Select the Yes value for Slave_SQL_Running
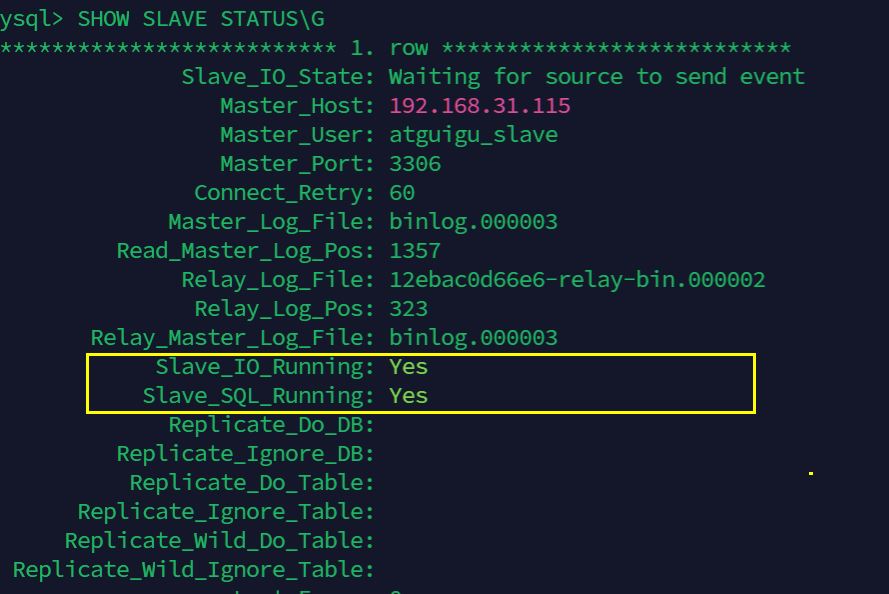 [408, 396]
